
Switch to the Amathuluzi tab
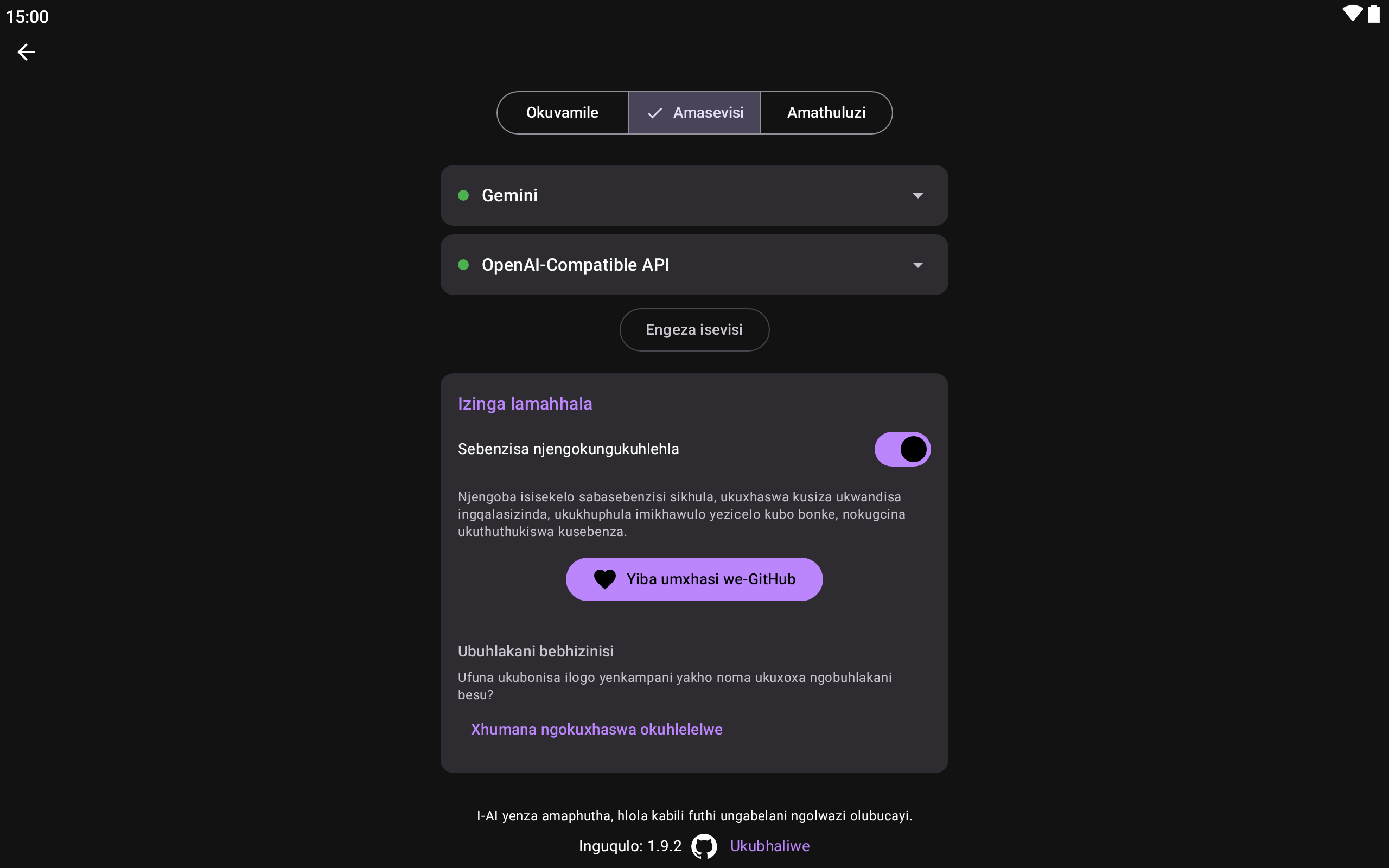pyautogui.click(x=826, y=113)
